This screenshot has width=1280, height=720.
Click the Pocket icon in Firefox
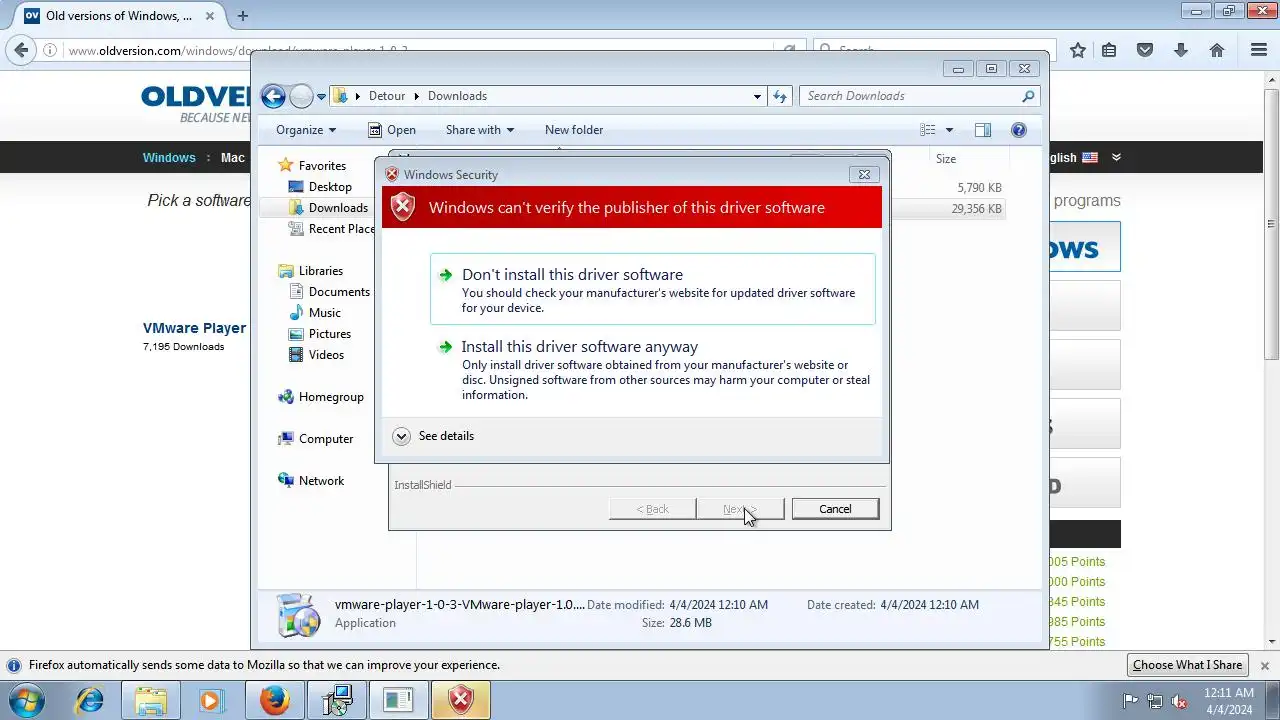[x=1145, y=50]
